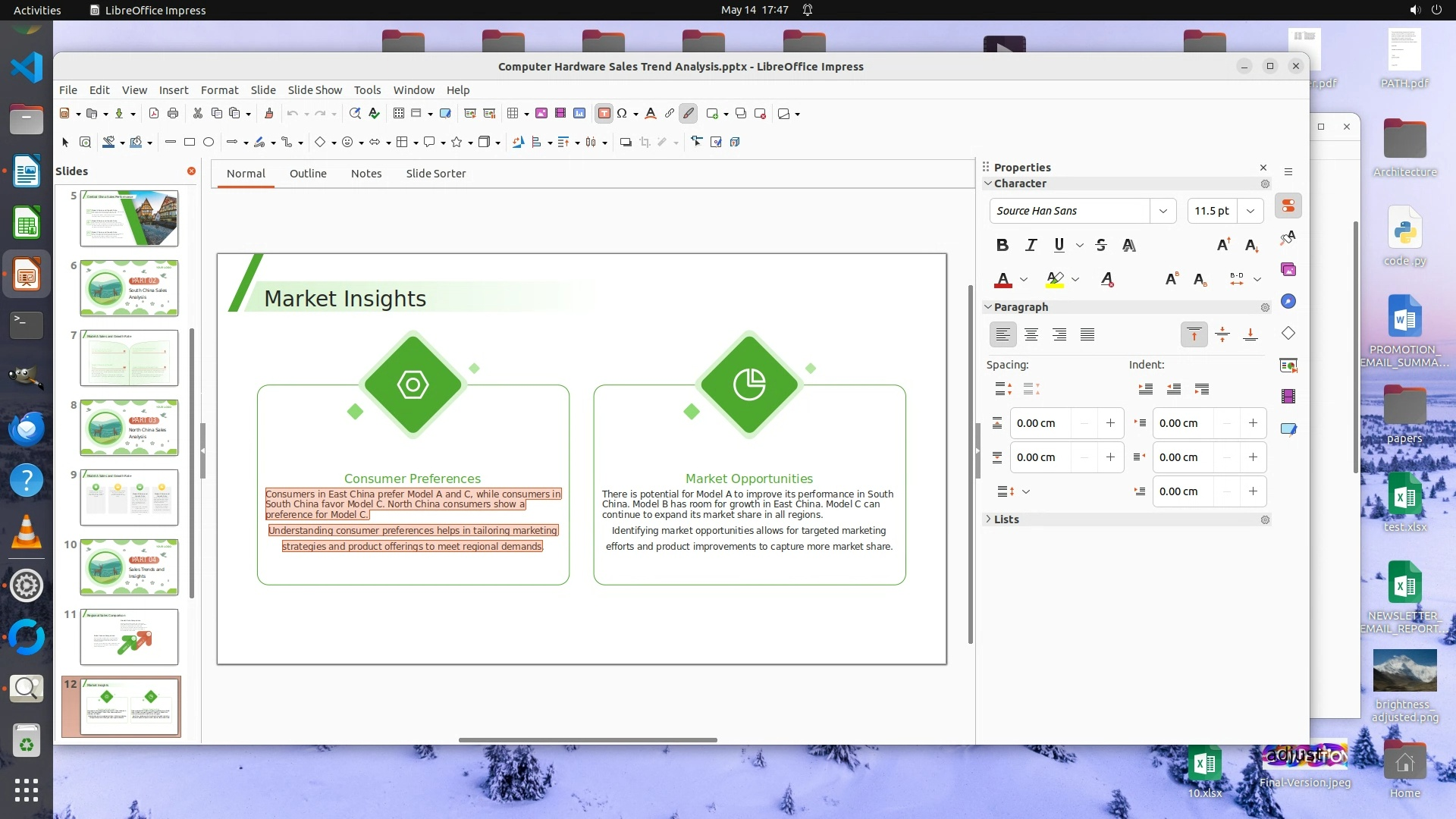Screen dimensions: 1456x819
Task: Open the font name dropdown
Action: pos(1163,211)
